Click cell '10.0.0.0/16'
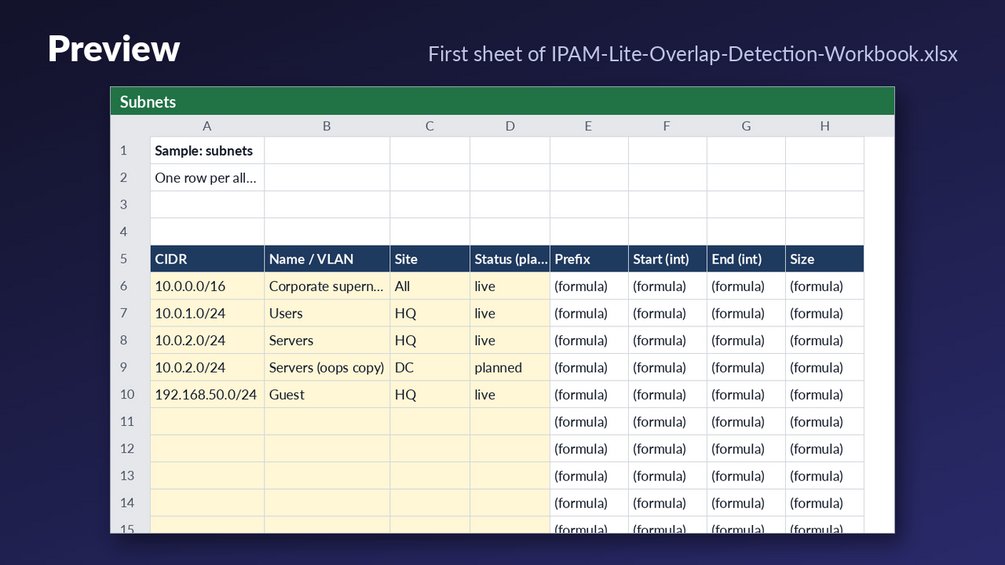The width and height of the screenshot is (1005, 565). coord(207,286)
